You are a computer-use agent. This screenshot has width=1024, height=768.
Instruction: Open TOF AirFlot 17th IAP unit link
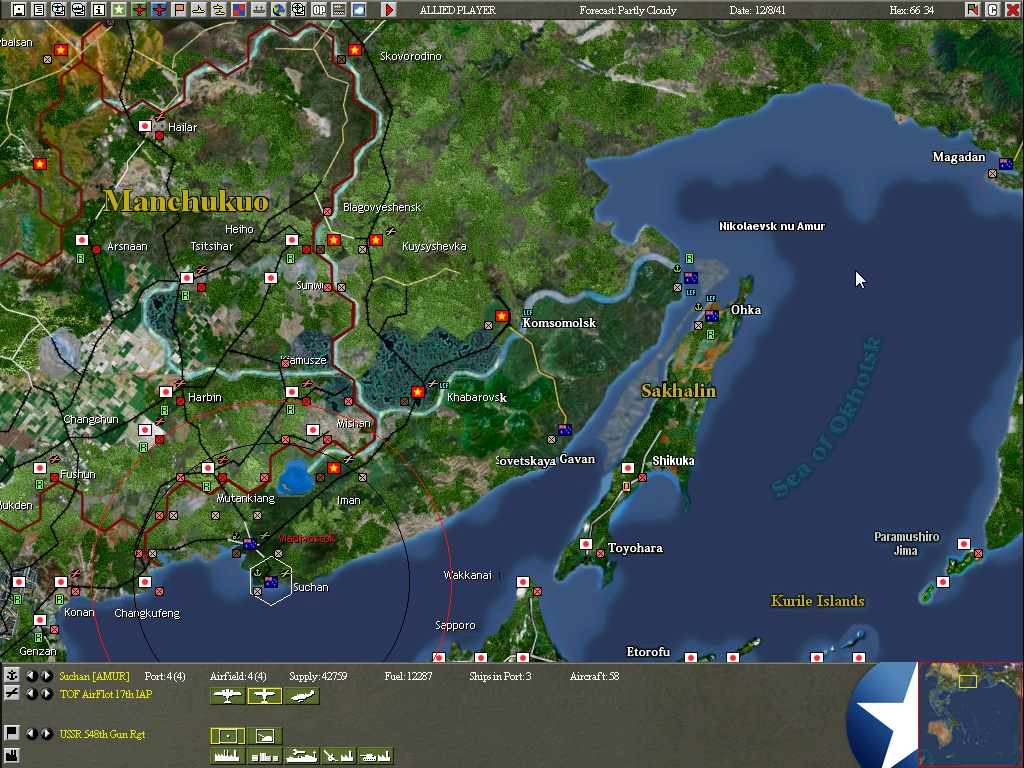tap(106, 694)
